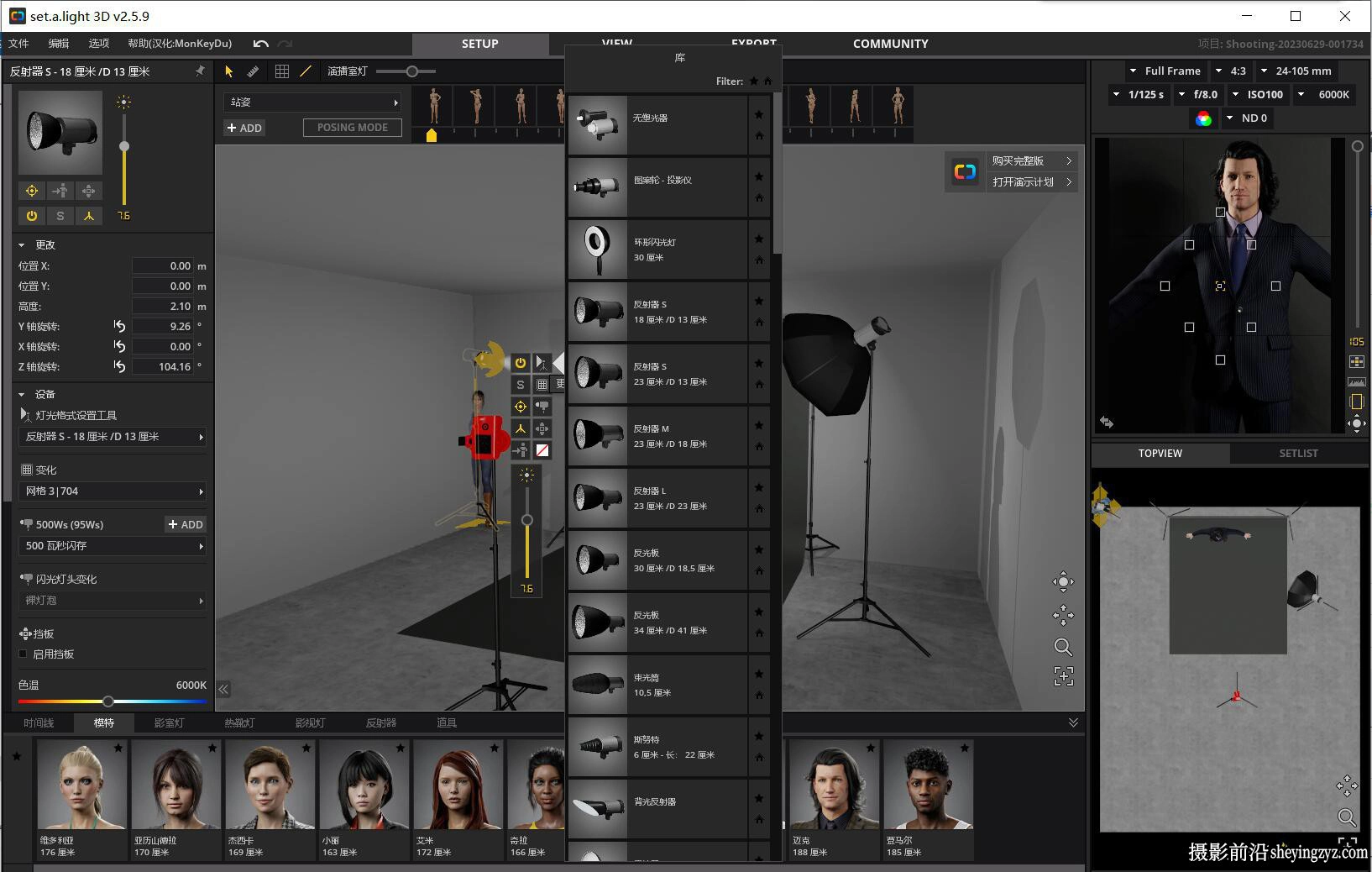This screenshot has width=1372, height=872.
Task: Open the 影室灯 library tab
Action: [x=169, y=722]
